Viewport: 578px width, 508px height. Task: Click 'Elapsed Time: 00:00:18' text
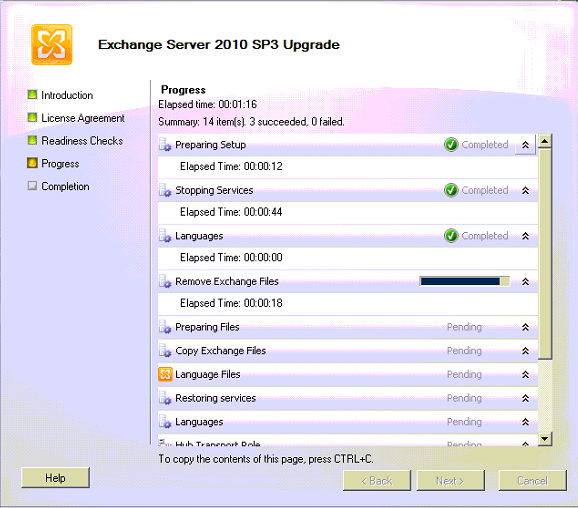[231, 303]
